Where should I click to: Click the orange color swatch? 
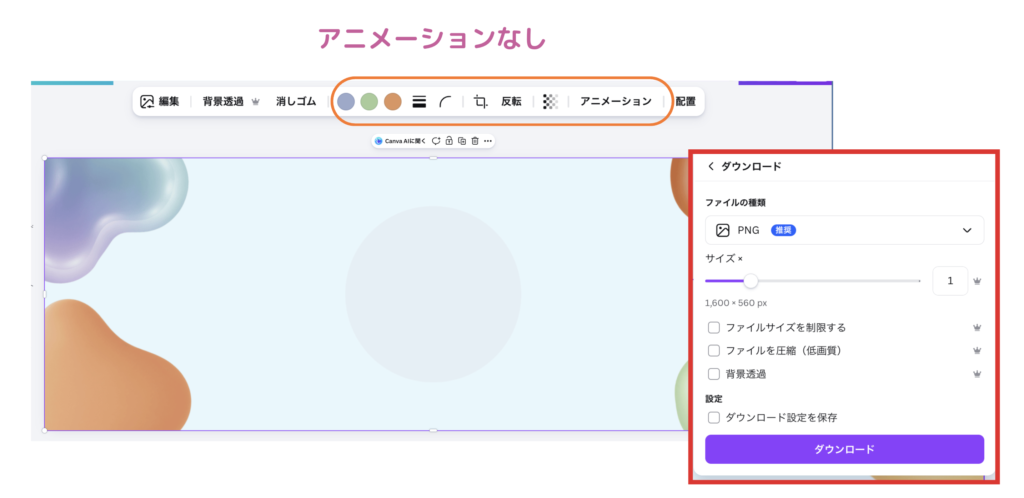(x=393, y=101)
